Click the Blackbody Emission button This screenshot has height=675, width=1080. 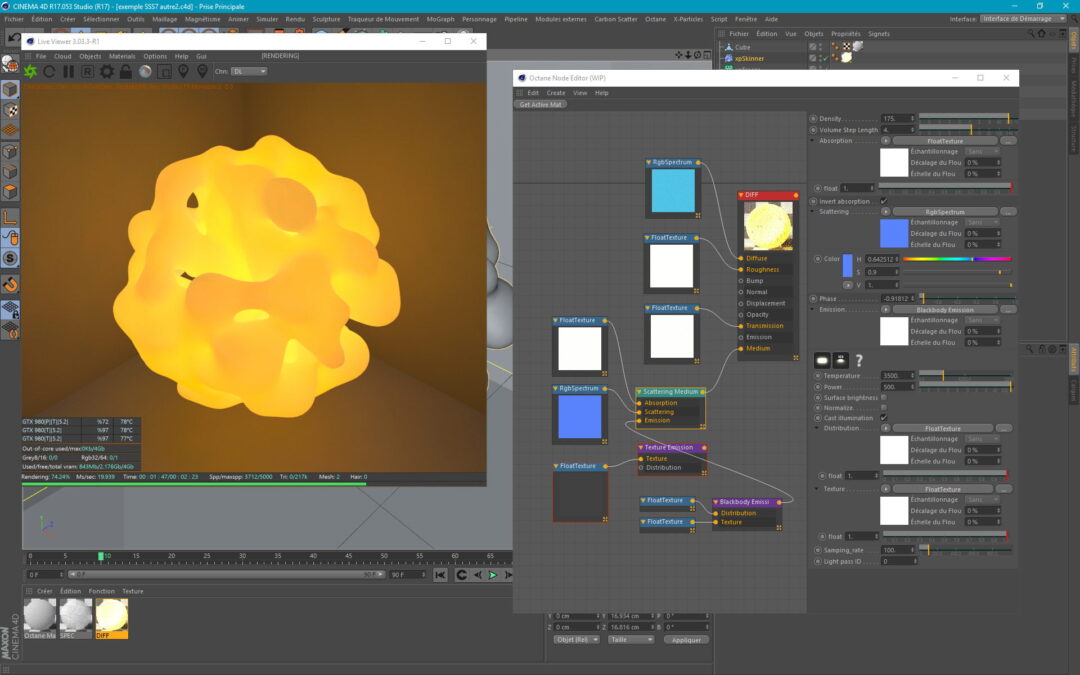[x=944, y=310]
